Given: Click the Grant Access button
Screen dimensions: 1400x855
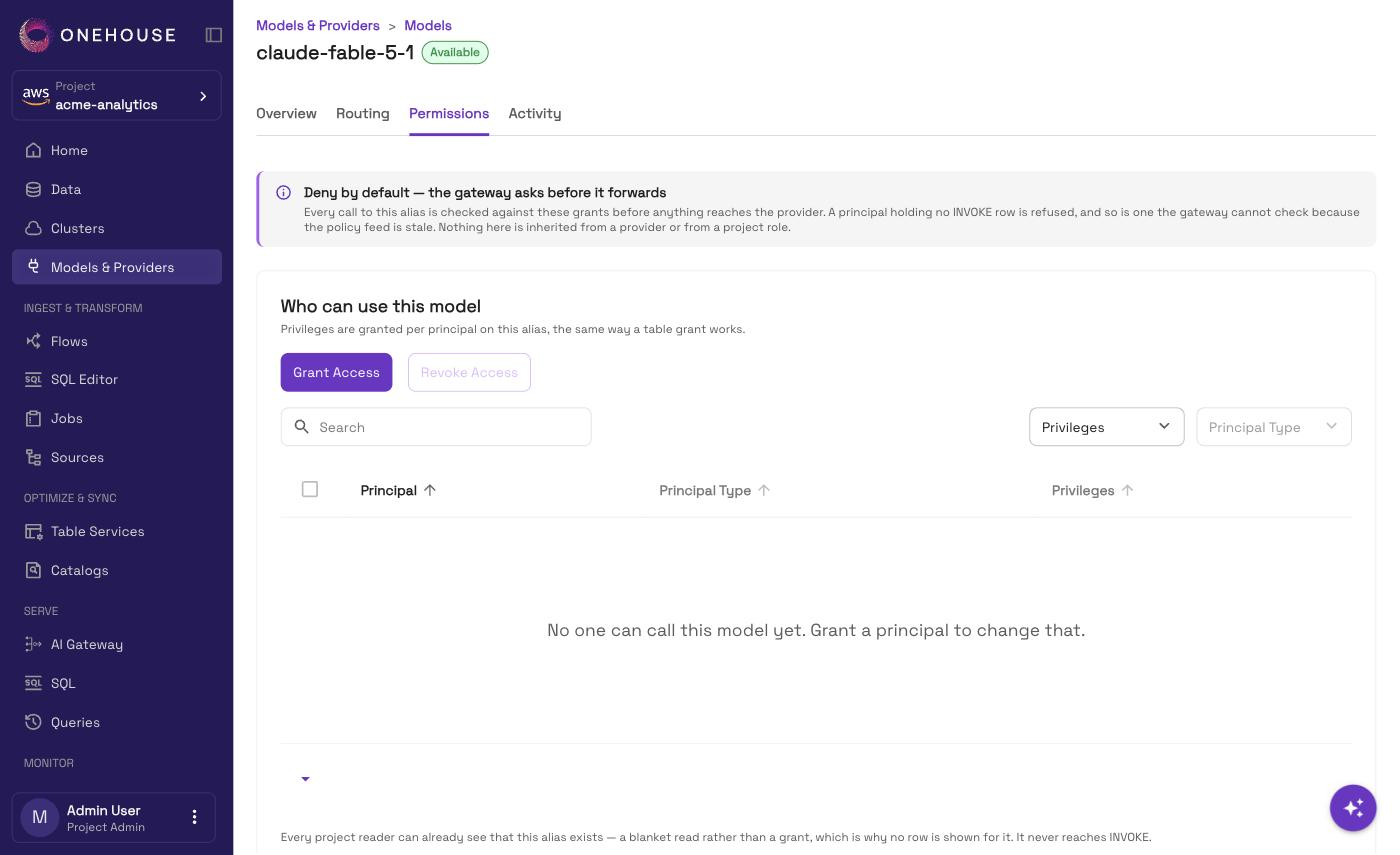Looking at the screenshot, I should 336,372.
